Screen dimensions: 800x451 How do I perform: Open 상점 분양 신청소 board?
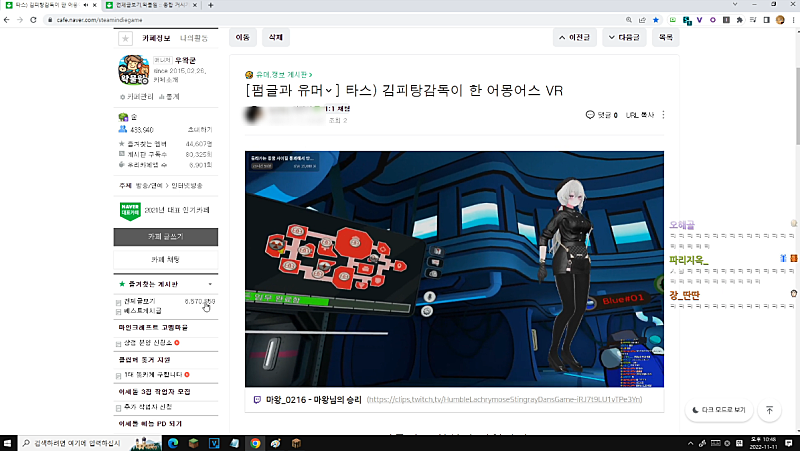[x=148, y=343]
